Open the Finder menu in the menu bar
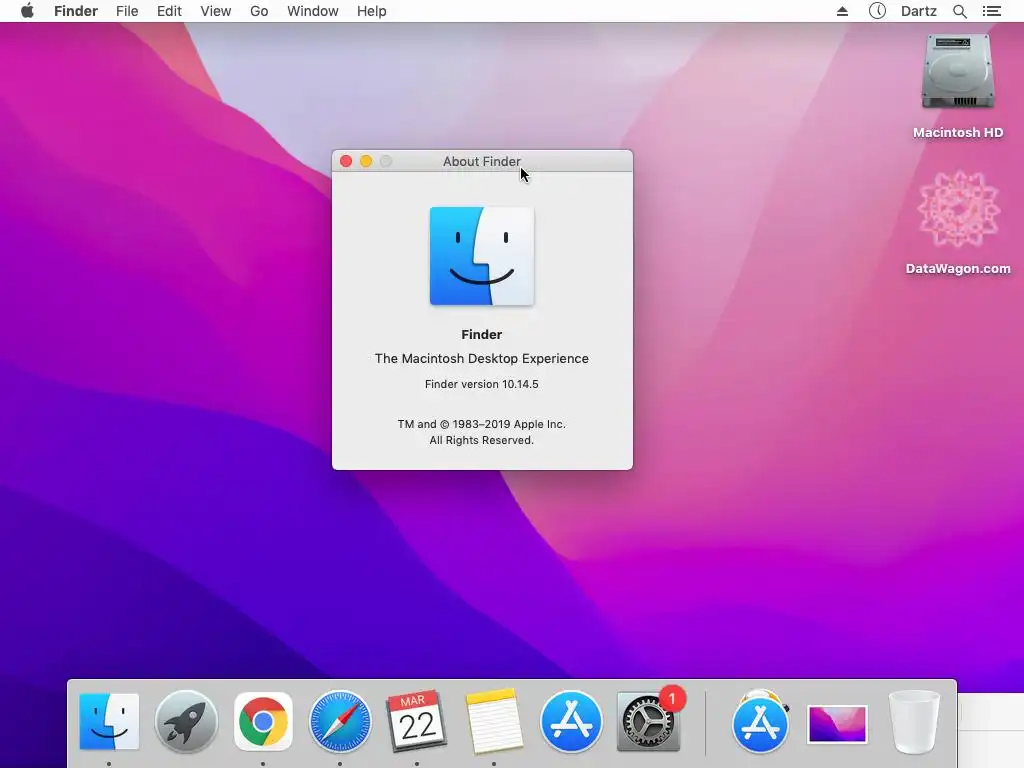Screen dimensions: 1024x768 click(76, 11)
